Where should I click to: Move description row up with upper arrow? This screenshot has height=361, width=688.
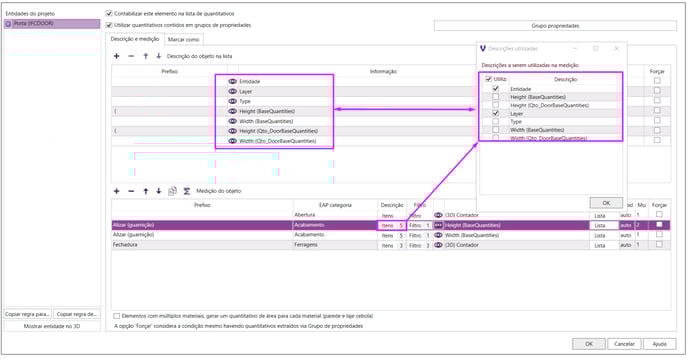pyautogui.click(x=146, y=56)
